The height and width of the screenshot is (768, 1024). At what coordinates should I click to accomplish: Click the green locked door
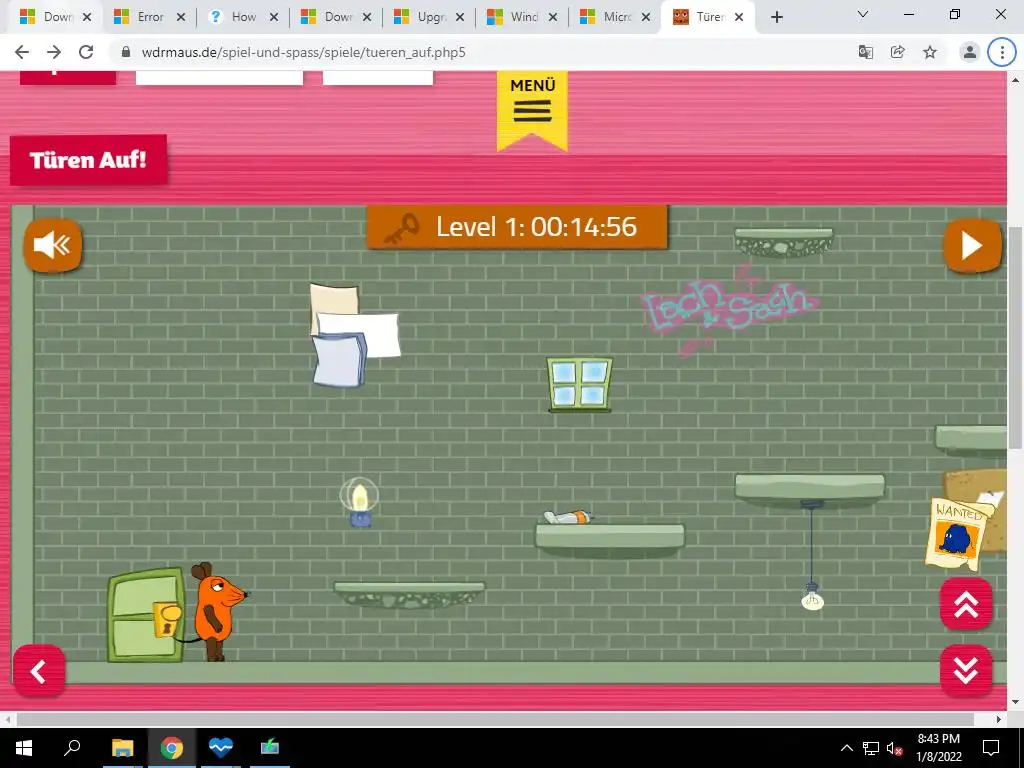(146, 615)
